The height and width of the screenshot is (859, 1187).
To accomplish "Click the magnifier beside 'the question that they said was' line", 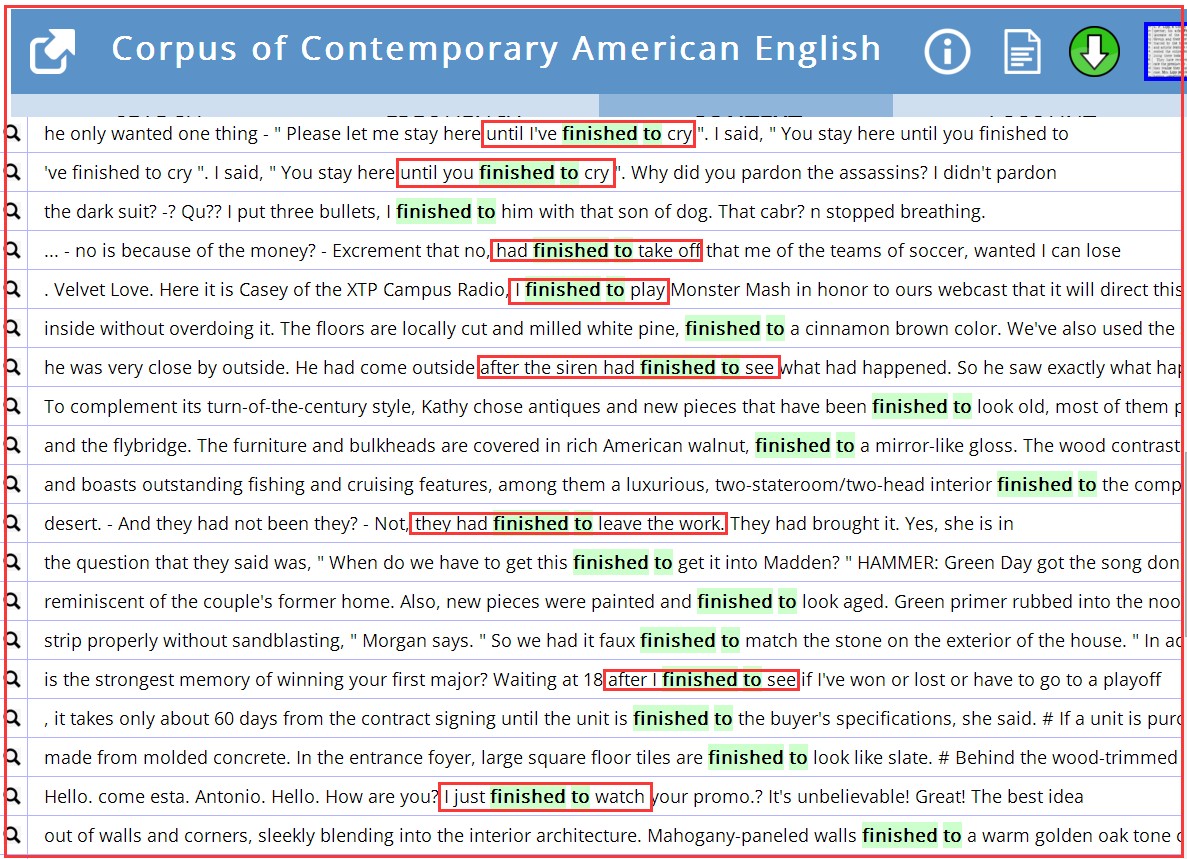I will [x=12, y=562].
